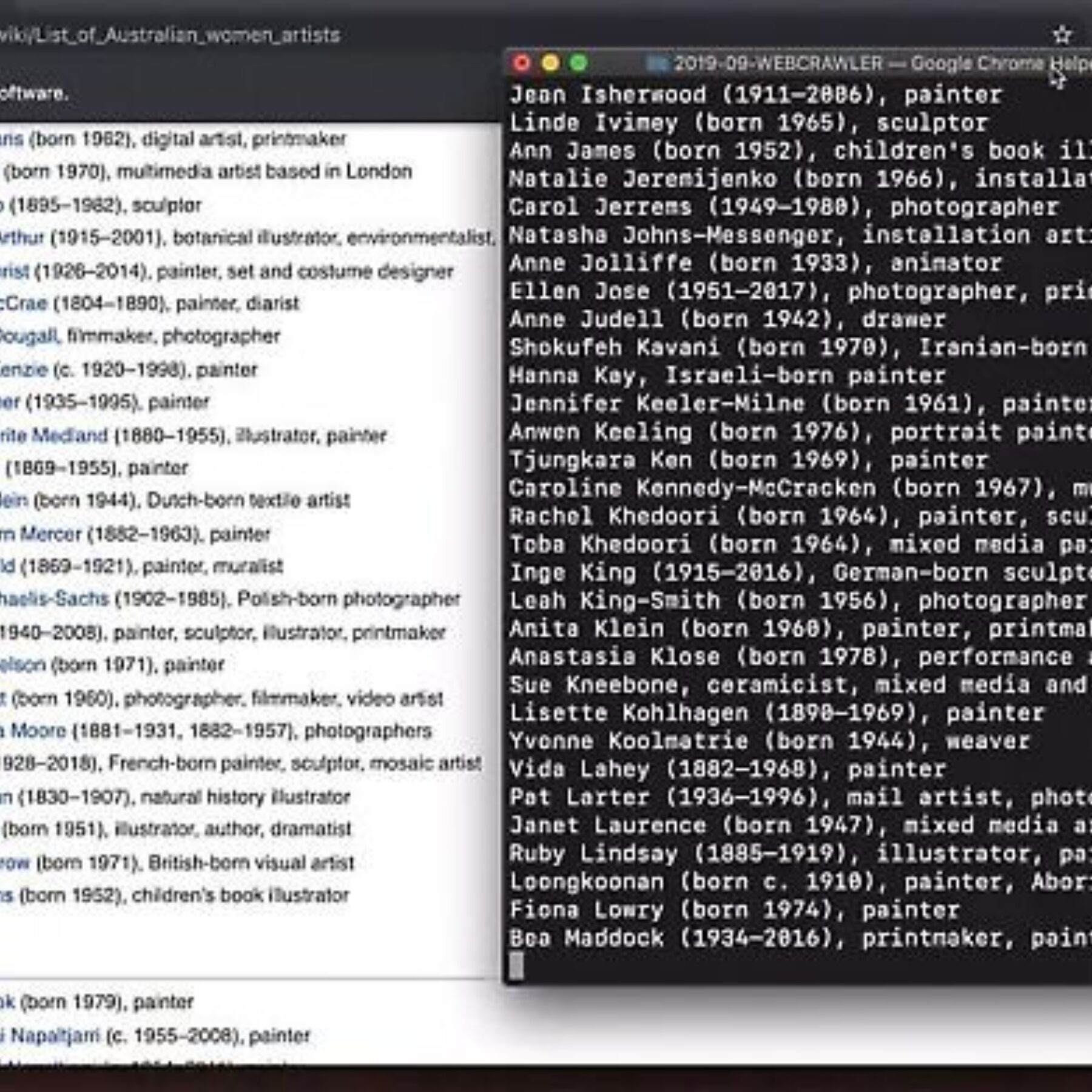
Task: Click the terminal line Hanna Kay
Action: coord(727,376)
